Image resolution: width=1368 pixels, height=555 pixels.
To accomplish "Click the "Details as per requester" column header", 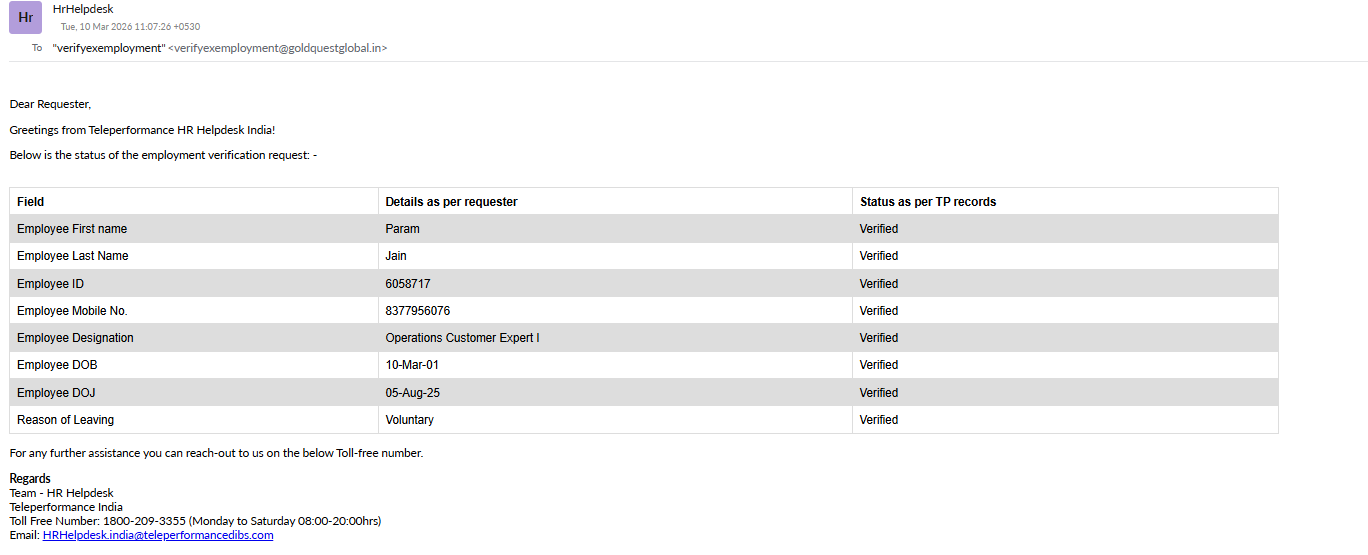I will click(451, 202).
